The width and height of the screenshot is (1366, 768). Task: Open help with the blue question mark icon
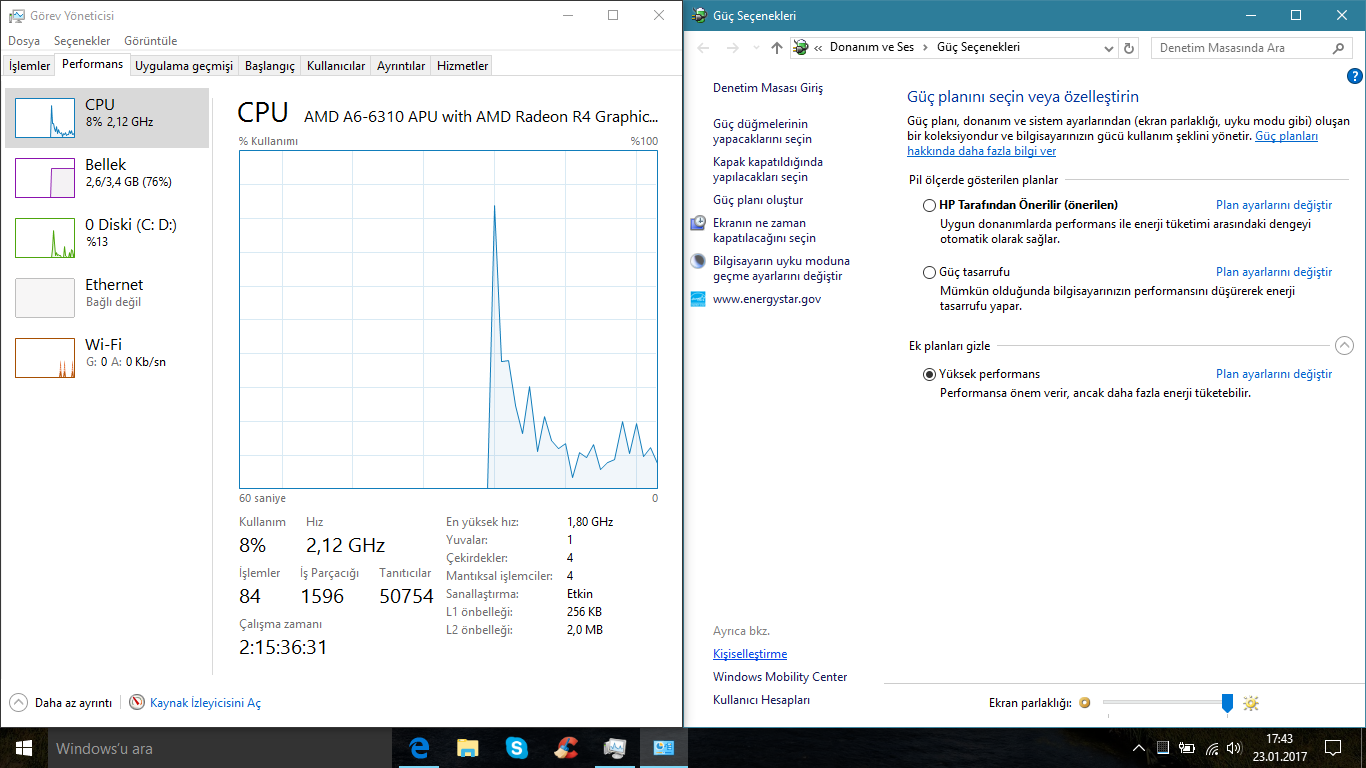coord(1355,76)
